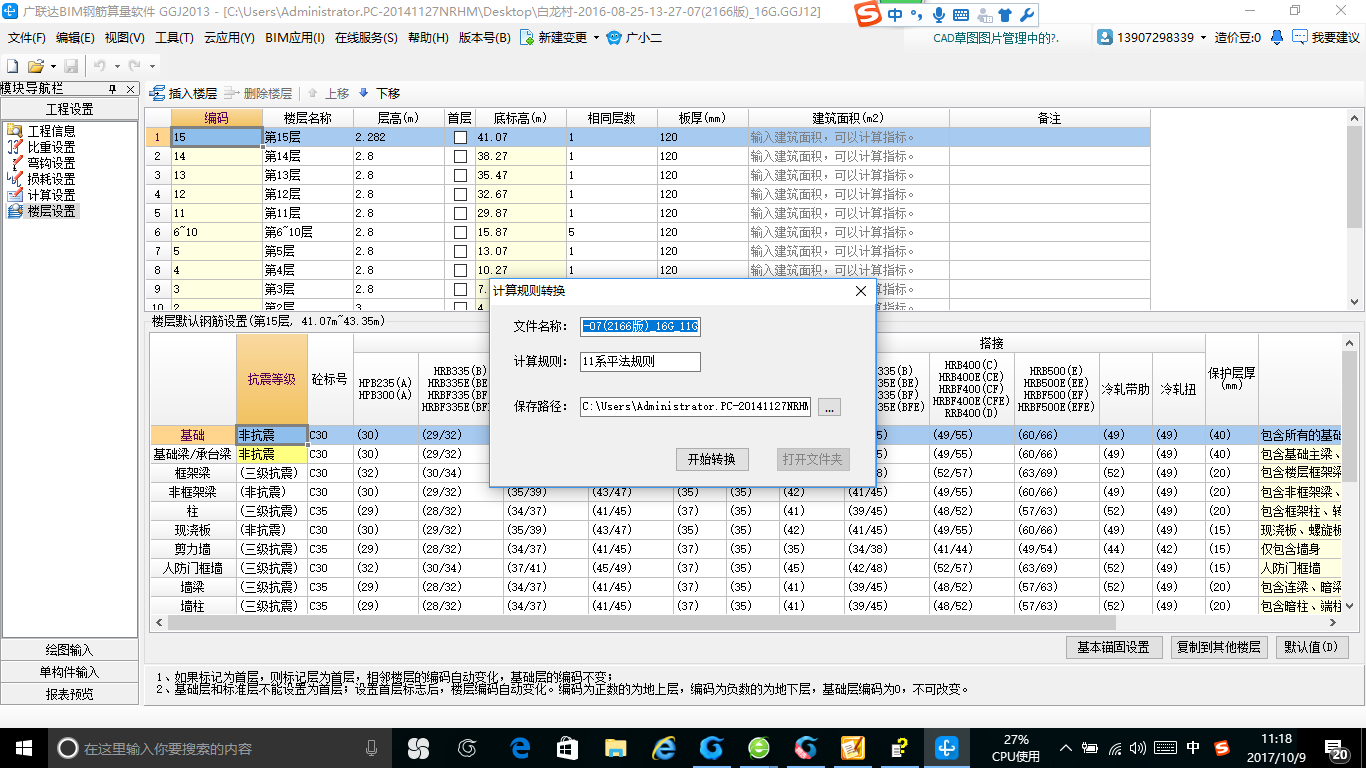Toggle 首层 checkbox for 第15层
The width and height of the screenshot is (1366, 768).
460,137
